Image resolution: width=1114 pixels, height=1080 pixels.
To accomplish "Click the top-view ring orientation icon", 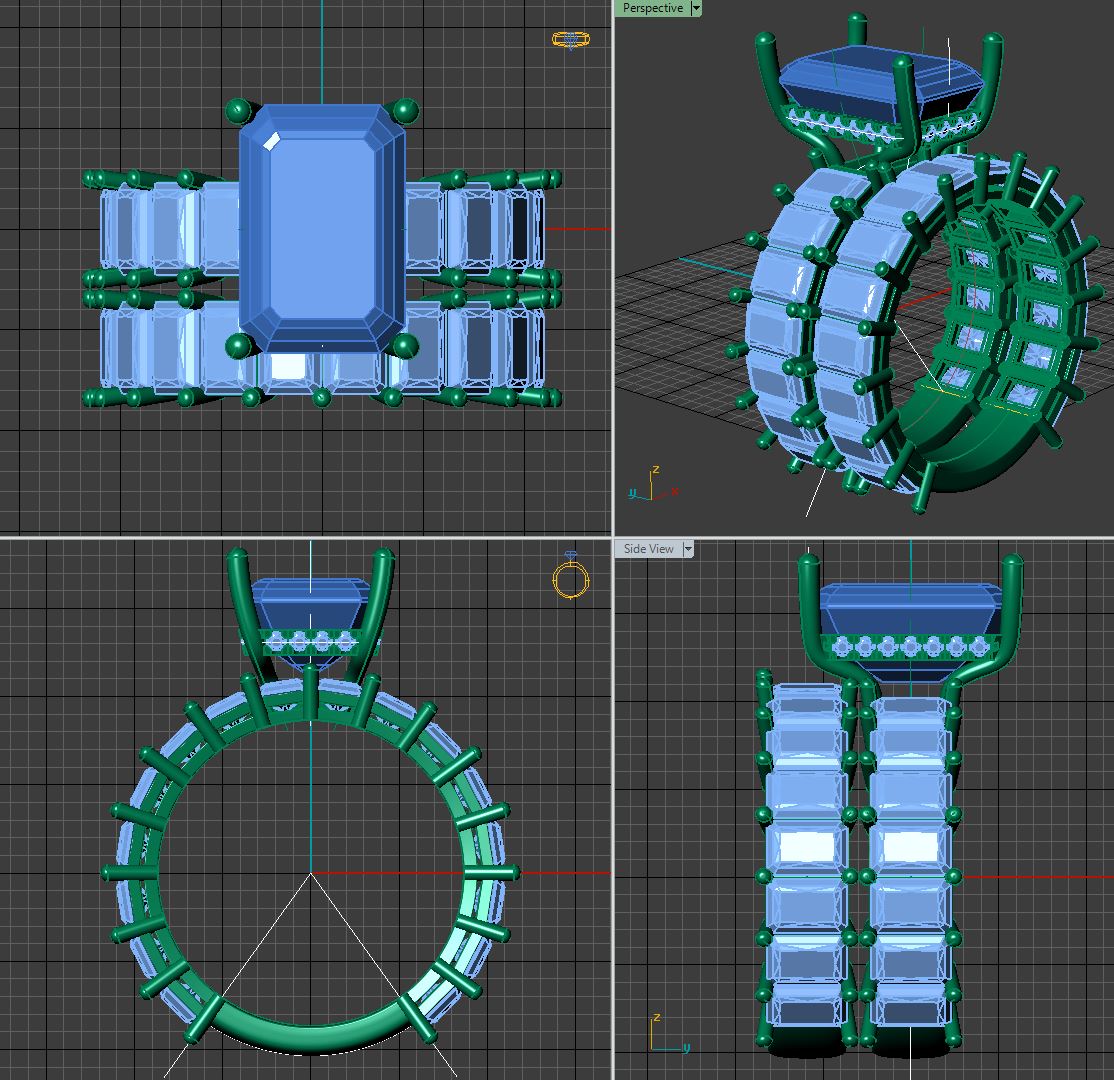I will point(570,40).
